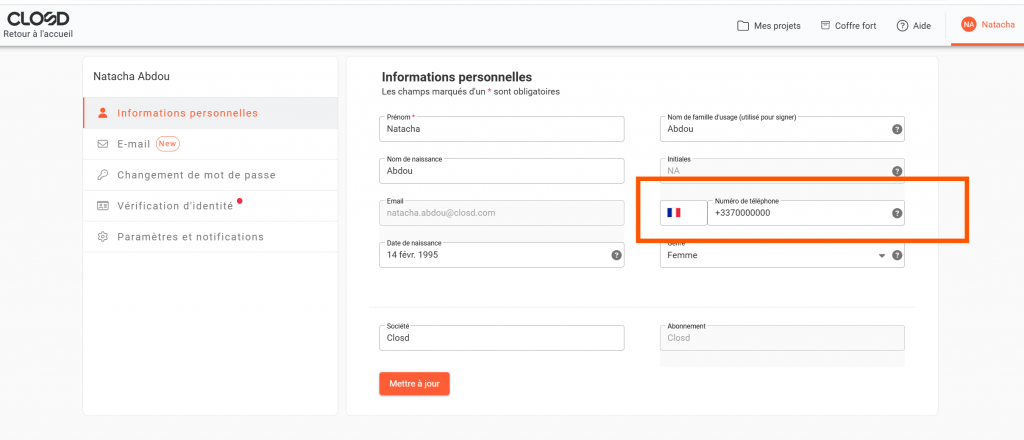Open the E-mail settings section
The image size is (1024, 440).
point(133,144)
